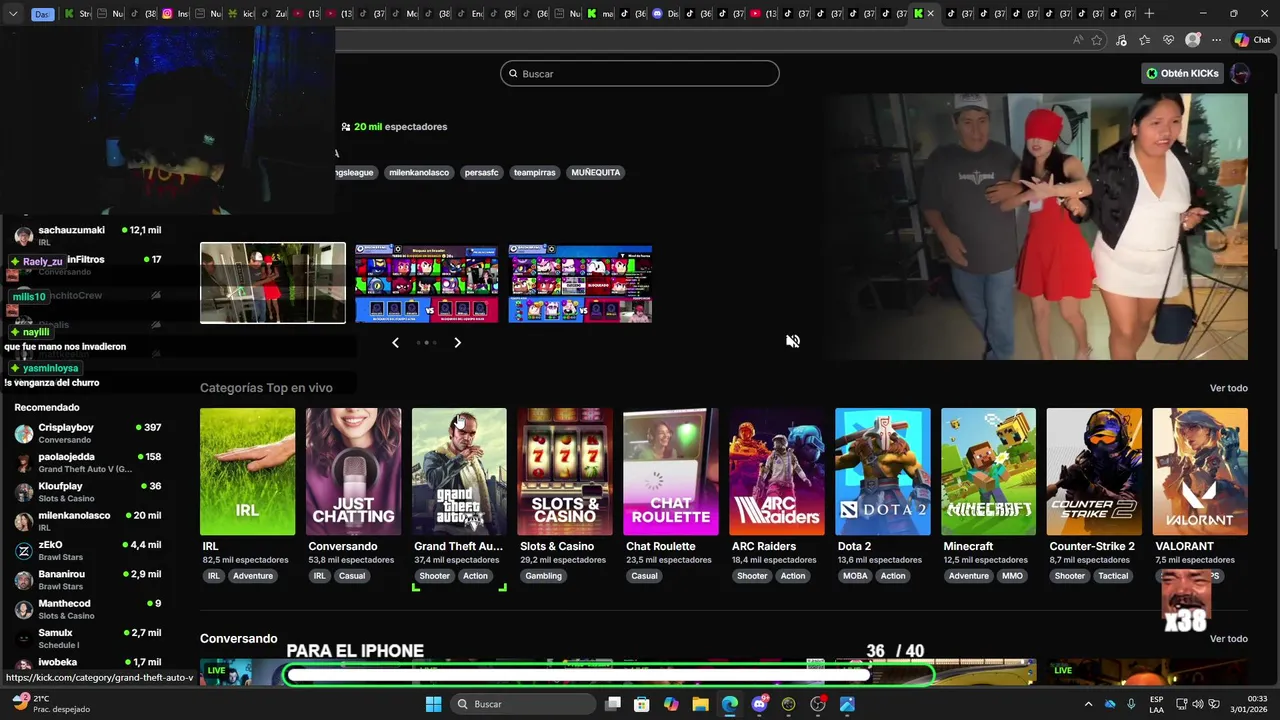1280x720 pixels.
Task: Open Microsoft Store from taskbar
Action: point(642,704)
